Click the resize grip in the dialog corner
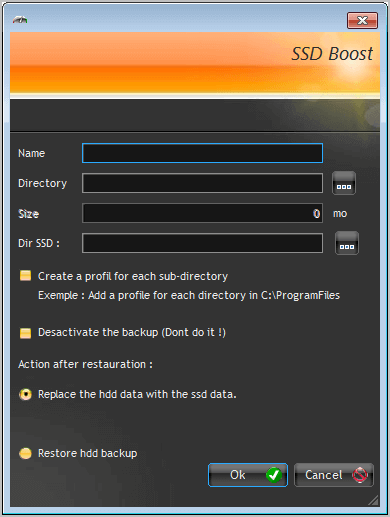This screenshot has width=390, height=517. coord(374,500)
